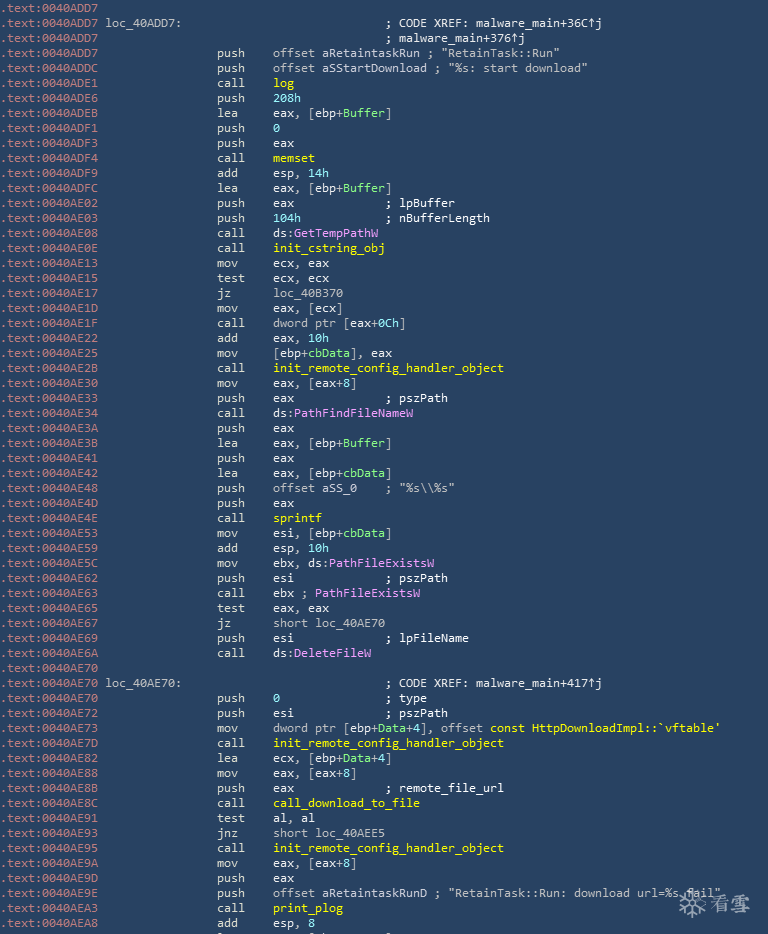Open the call_download_to_file function
Viewport: 768px width, 934px height.
346,803
